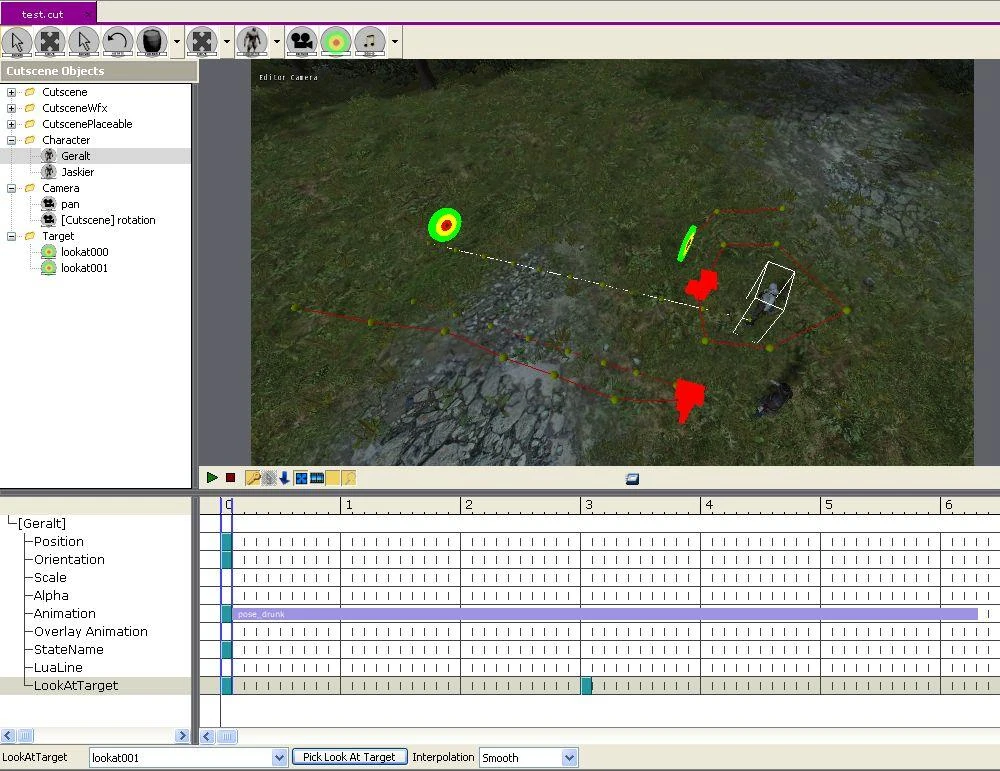Click the blue four-arrow expand icon in playback bar
This screenshot has width=1000, height=771.
[301, 478]
